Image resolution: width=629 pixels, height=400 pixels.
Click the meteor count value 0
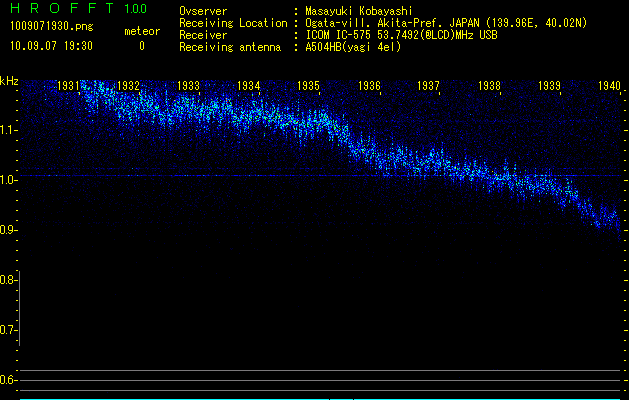141,46
